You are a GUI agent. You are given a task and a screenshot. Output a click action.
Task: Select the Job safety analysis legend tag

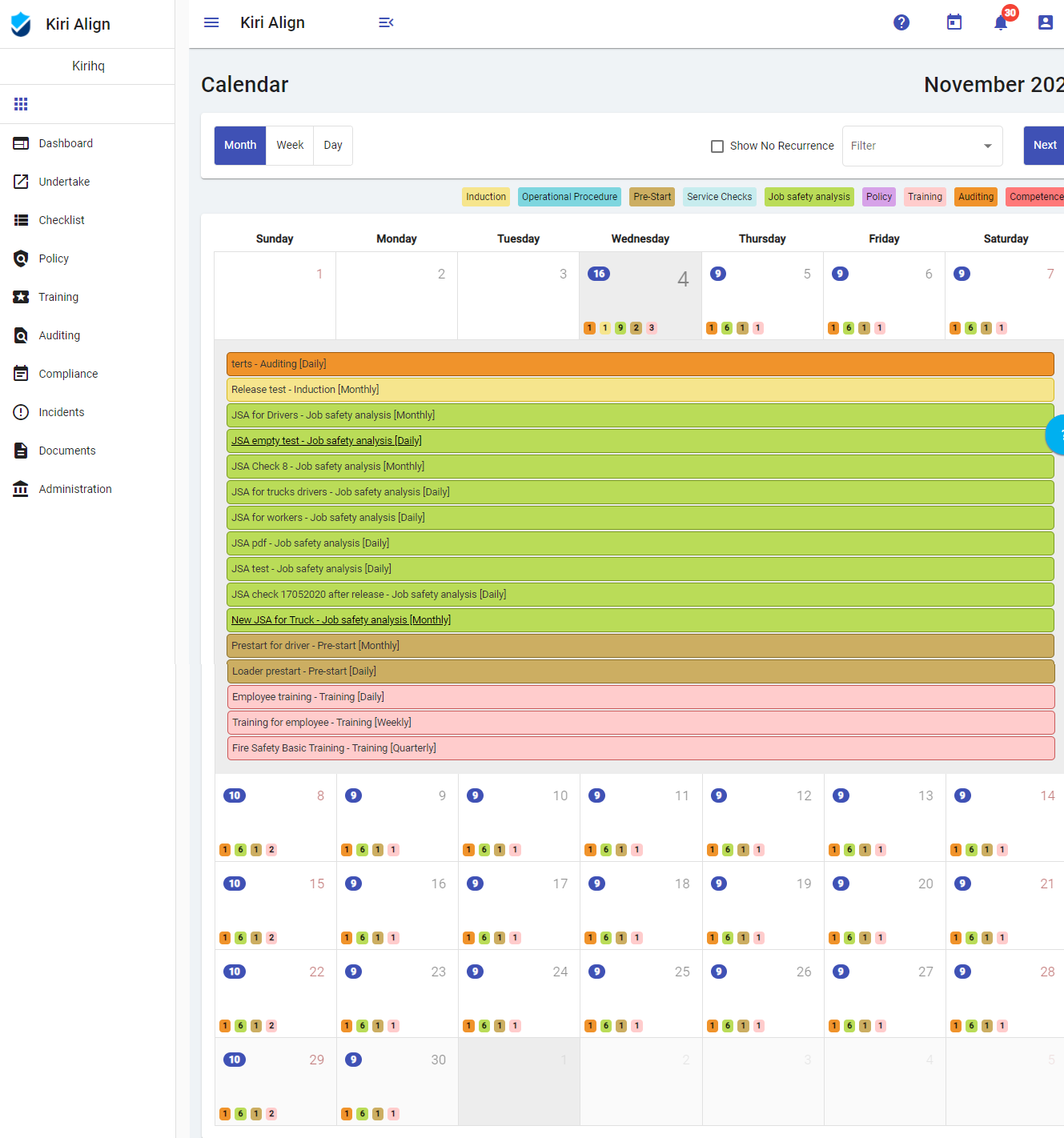coord(809,197)
